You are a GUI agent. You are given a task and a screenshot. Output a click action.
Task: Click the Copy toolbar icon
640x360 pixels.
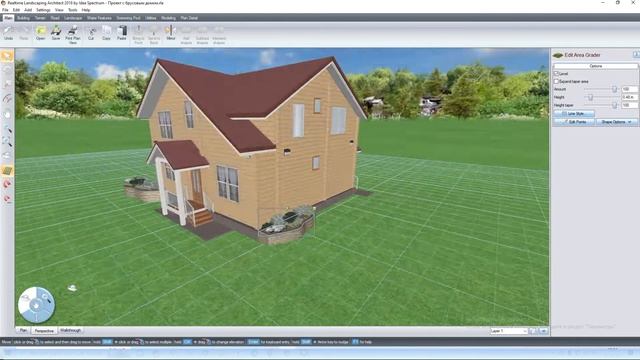(x=107, y=33)
